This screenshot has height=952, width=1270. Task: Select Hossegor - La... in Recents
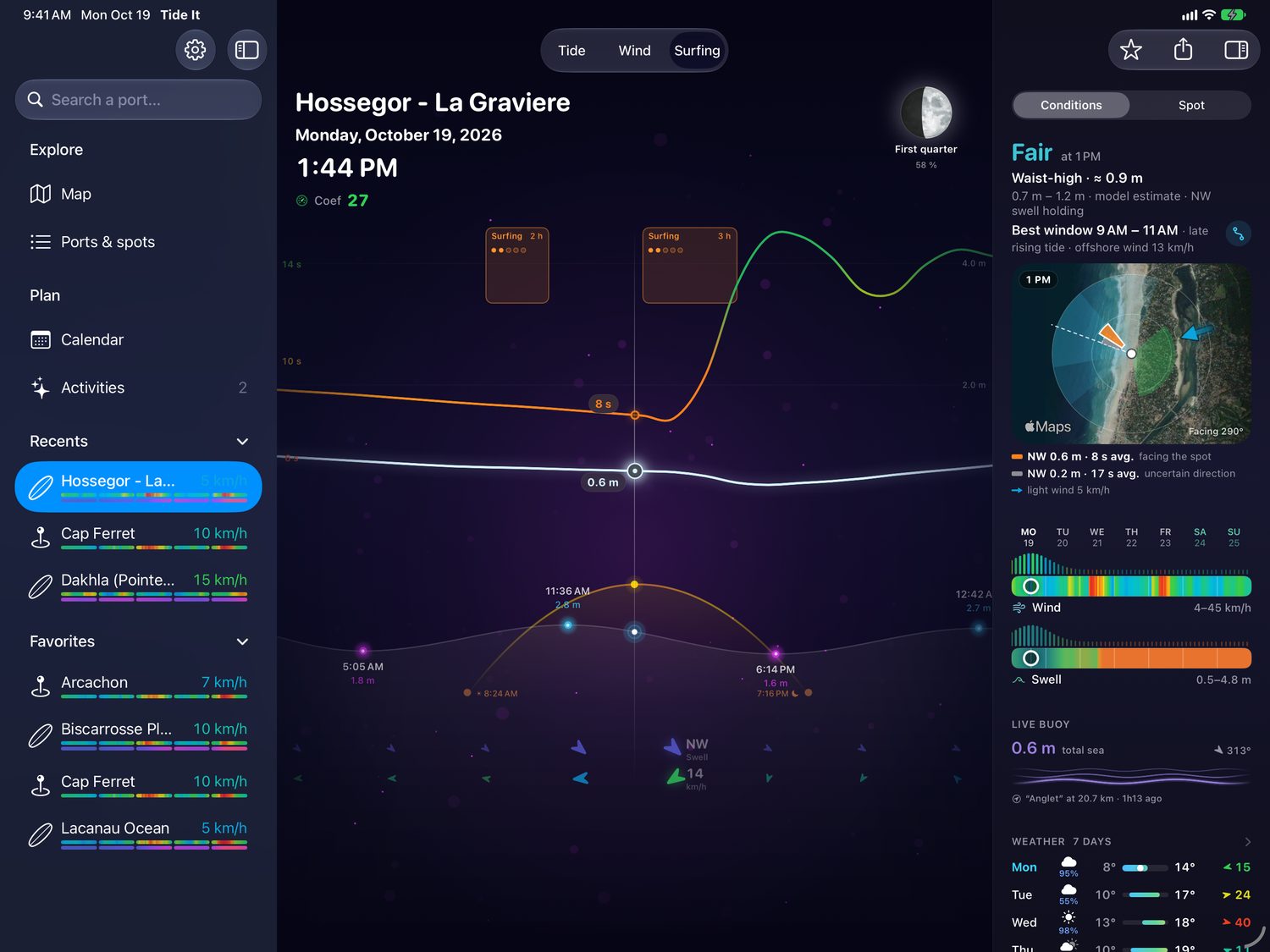(x=138, y=487)
